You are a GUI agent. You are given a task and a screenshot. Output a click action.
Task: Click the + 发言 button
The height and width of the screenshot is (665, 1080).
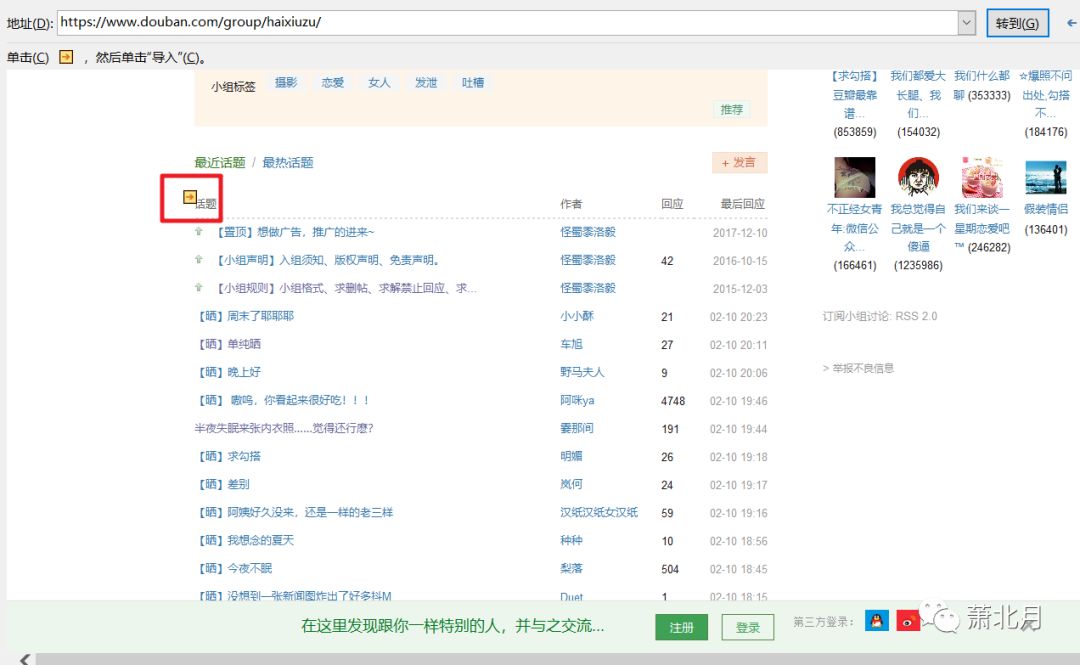pos(739,163)
